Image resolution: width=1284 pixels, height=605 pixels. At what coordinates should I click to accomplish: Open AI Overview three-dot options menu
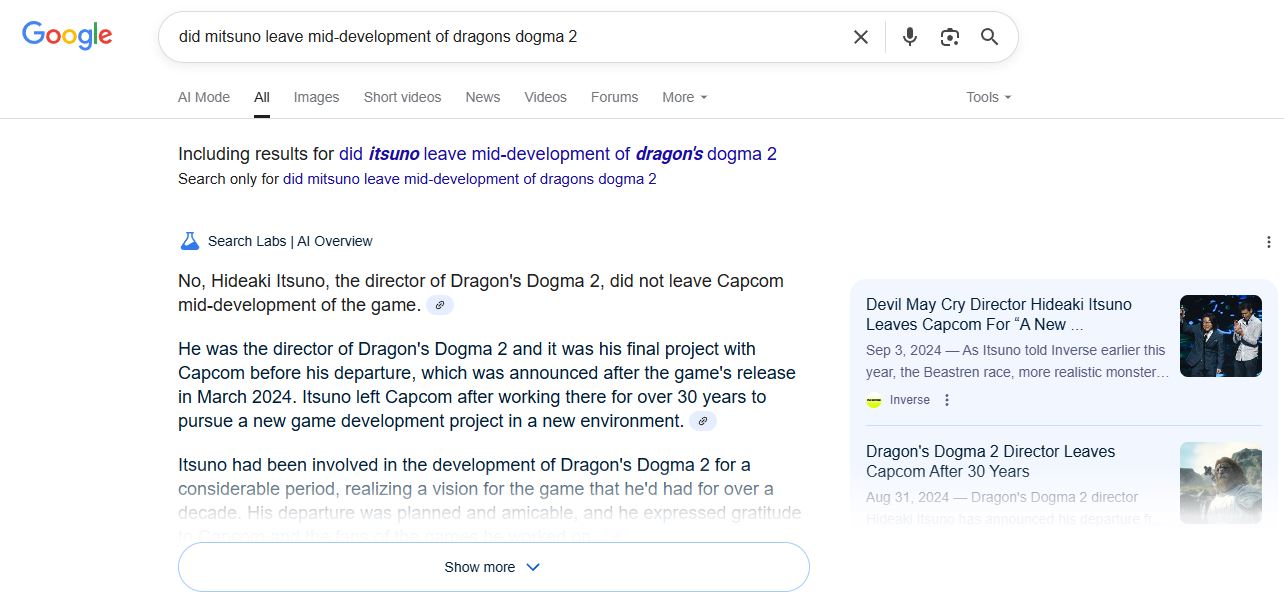click(1268, 242)
